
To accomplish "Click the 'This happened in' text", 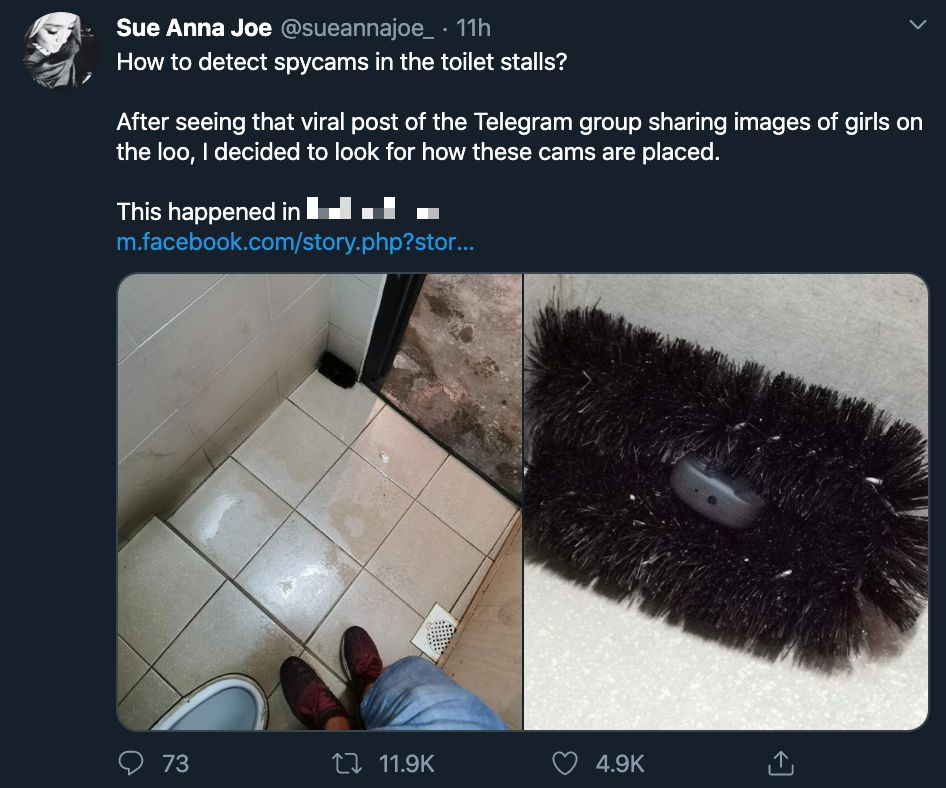I will (x=208, y=212).
